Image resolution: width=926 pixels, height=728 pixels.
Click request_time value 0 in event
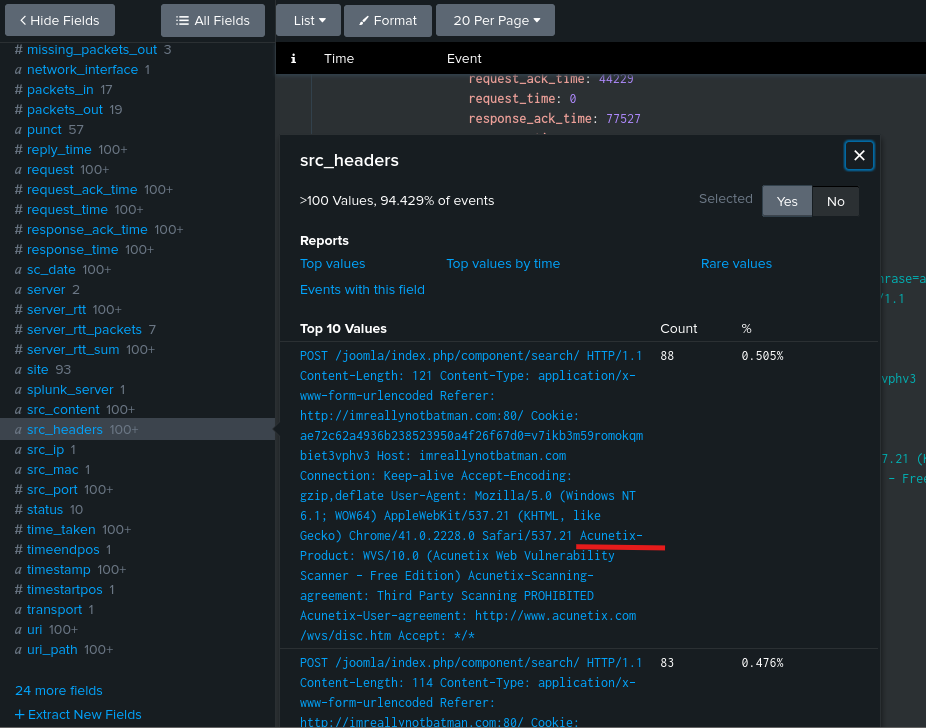tap(572, 99)
